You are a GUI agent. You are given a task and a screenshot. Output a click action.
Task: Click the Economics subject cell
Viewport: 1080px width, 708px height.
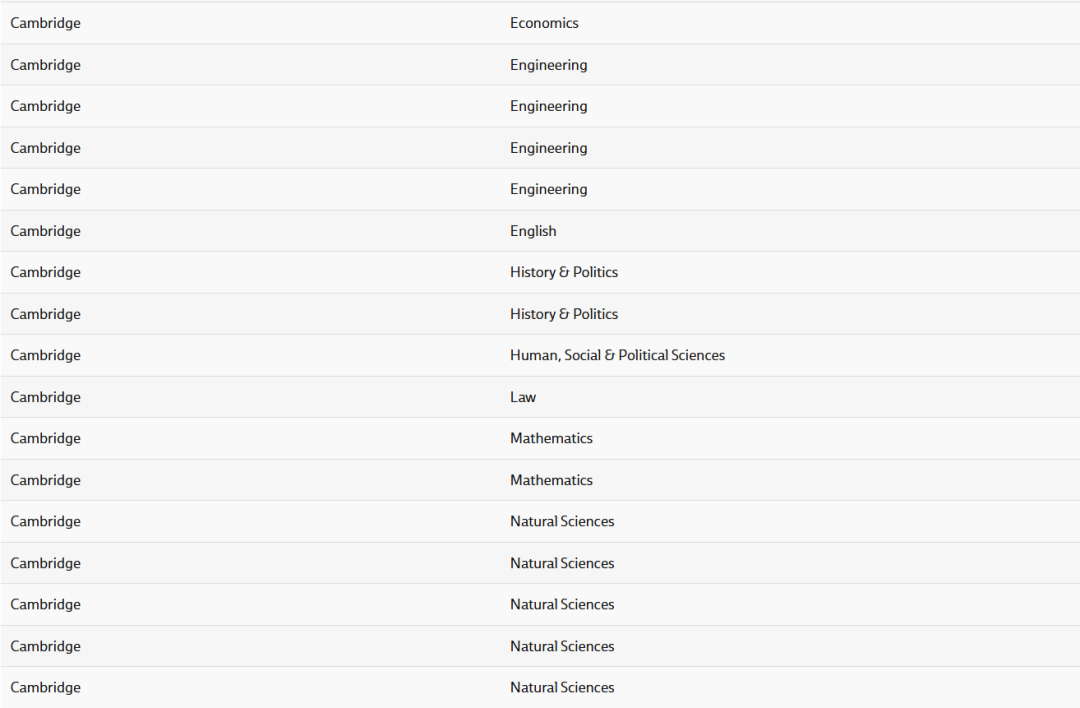click(544, 23)
